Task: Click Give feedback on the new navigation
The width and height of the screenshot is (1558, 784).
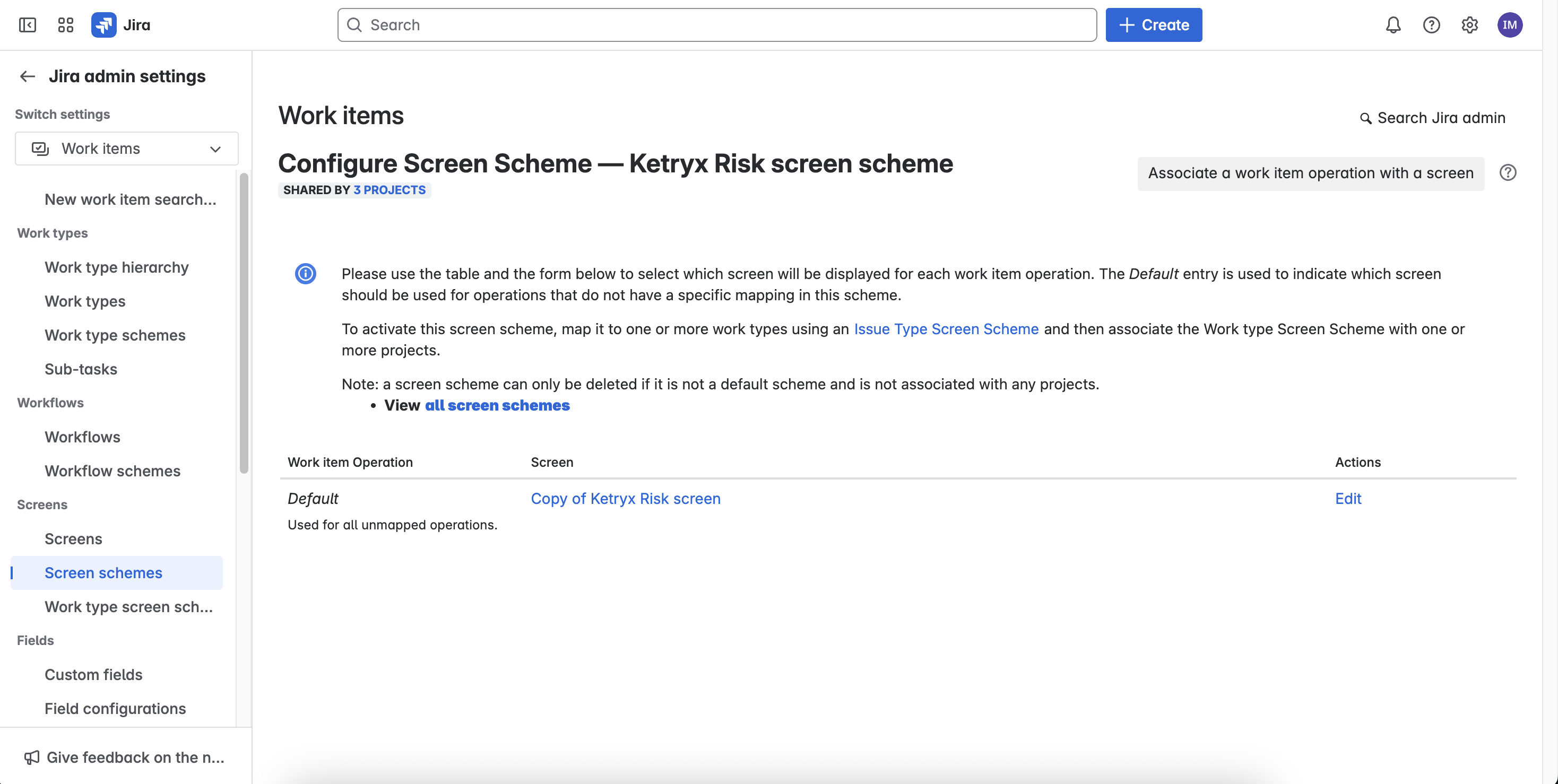Action: (x=125, y=757)
